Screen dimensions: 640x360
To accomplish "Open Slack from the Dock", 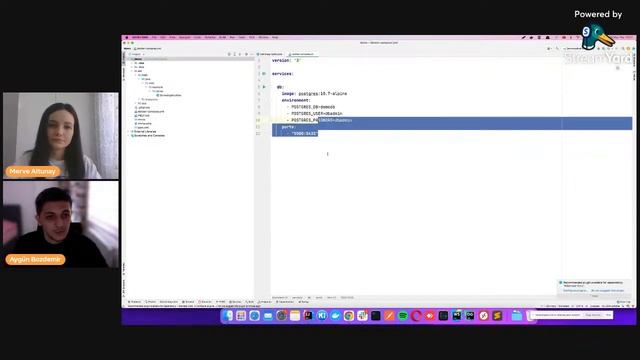I will click(362, 316).
